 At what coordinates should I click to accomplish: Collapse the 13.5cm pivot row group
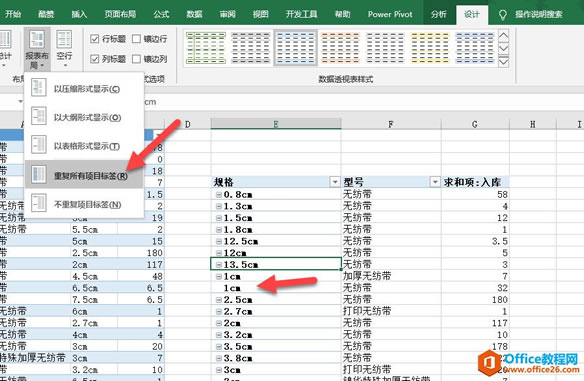[x=219, y=265]
